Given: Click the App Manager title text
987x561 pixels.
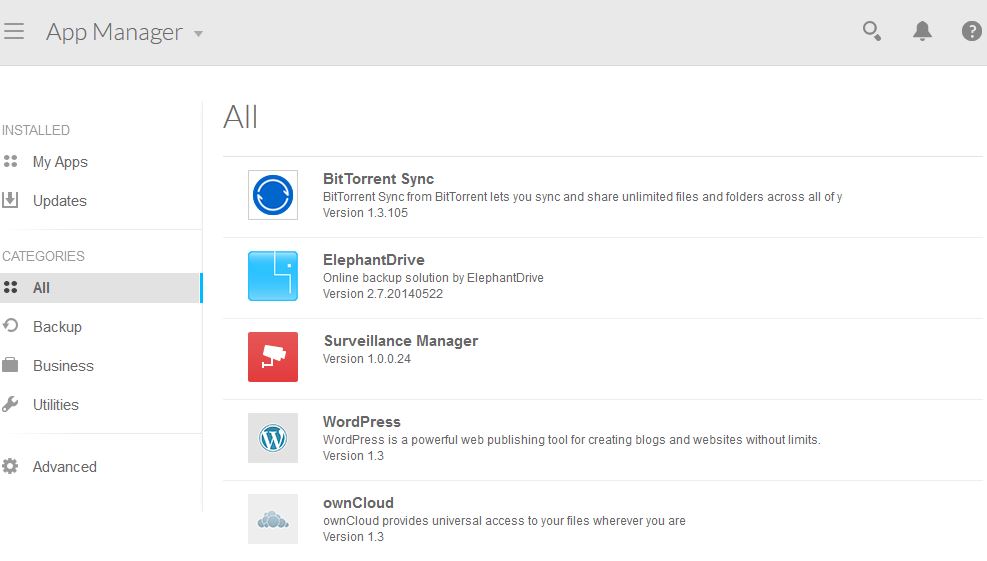Looking at the screenshot, I should pos(115,32).
